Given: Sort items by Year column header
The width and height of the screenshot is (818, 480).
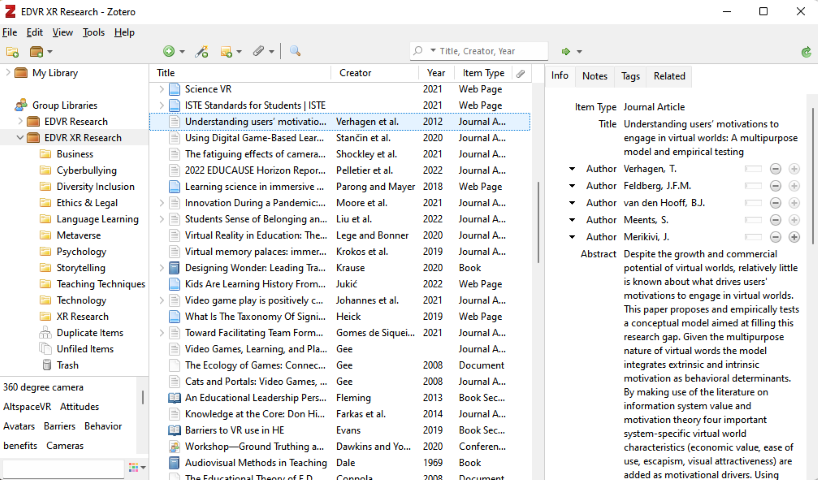Looking at the screenshot, I should [436, 73].
